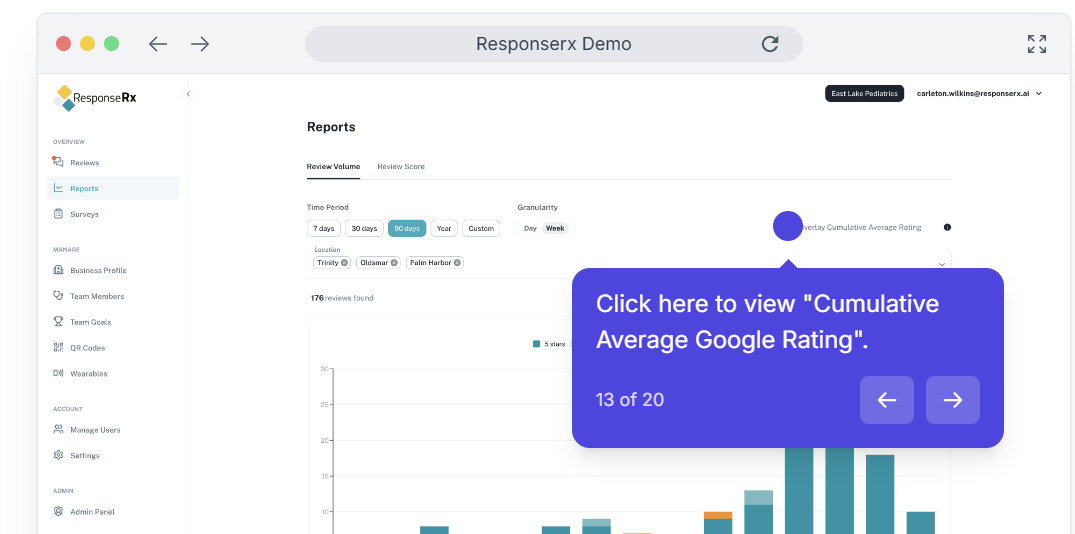1075x534 pixels.
Task: Reload the Responserx Demo page
Action: tap(770, 44)
